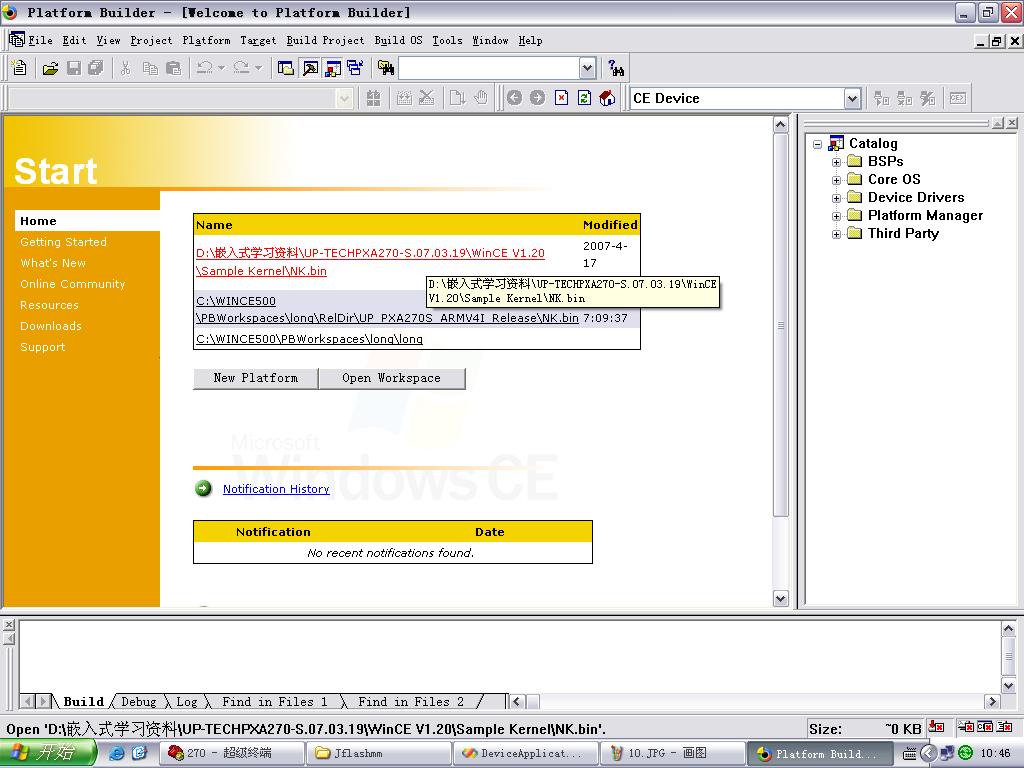
Task: Click the Redo arrow icon
Action: point(241,68)
